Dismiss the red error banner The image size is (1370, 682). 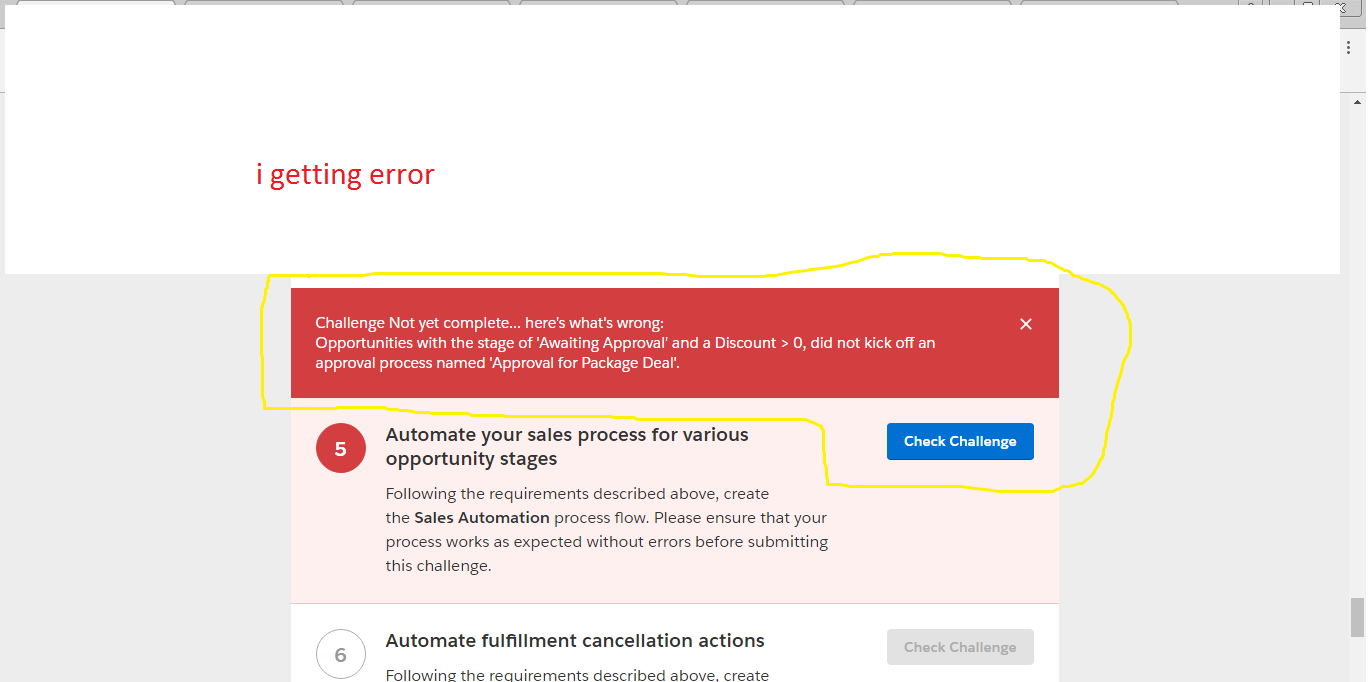coord(1025,324)
